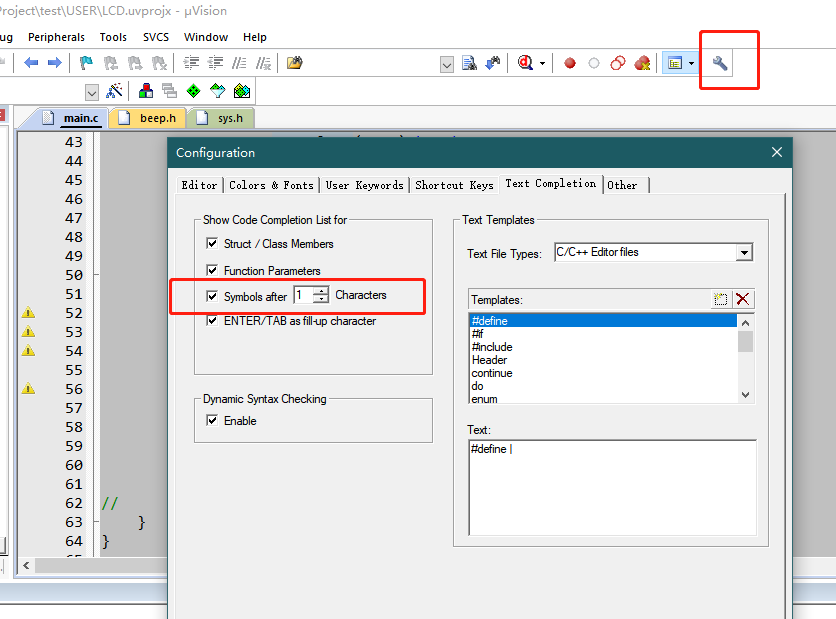Switch to the Colors & Fonts tab
836x619 pixels.
click(271, 185)
